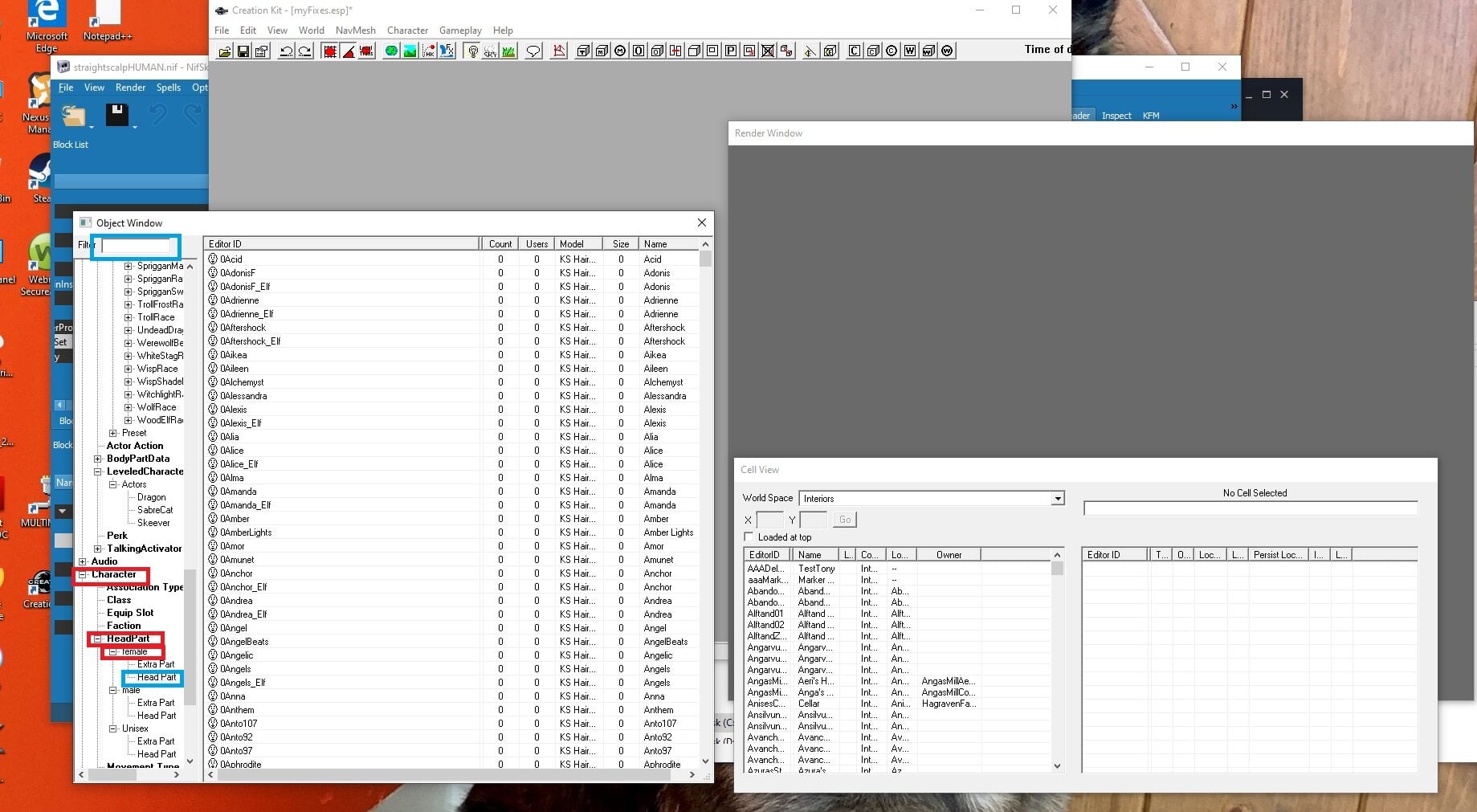Select Head Part under female
The height and width of the screenshot is (812, 1477).
click(x=156, y=677)
